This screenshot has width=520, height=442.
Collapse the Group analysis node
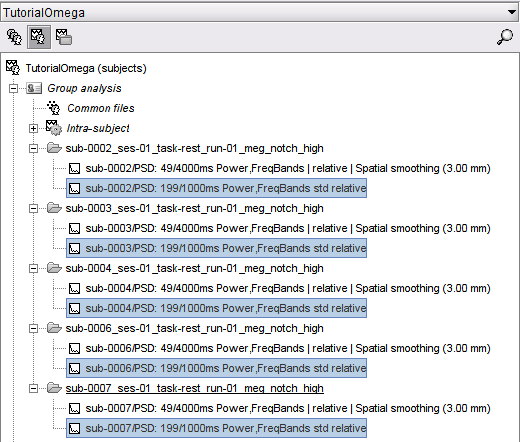pyautogui.click(x=13, y=88)
